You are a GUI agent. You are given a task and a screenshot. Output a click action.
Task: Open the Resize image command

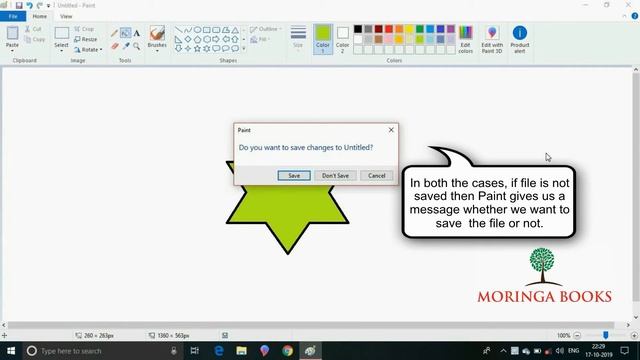(x=86, y=39)
